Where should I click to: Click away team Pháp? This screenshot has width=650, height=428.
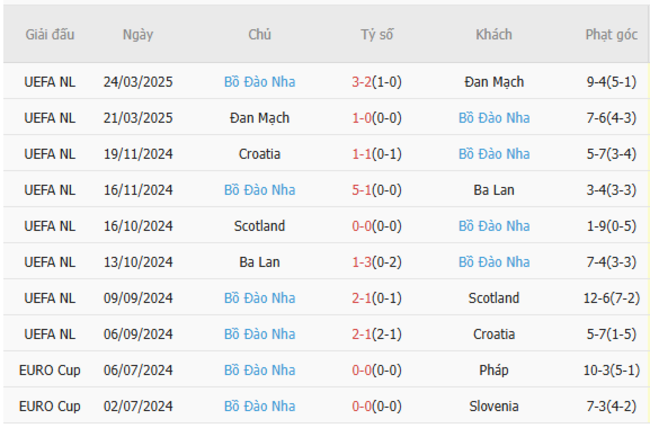tap(494, 370)
